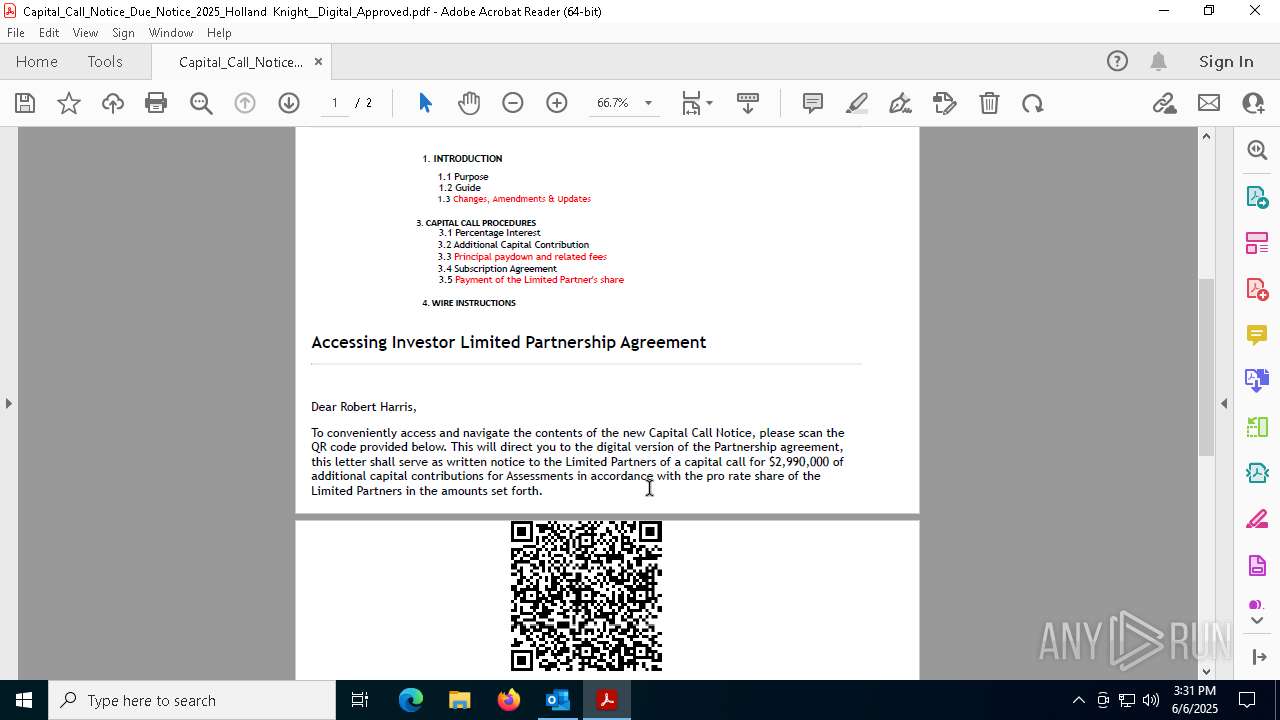Share the file with others
Screen dimensions: 1280x720
(1253, 103)
